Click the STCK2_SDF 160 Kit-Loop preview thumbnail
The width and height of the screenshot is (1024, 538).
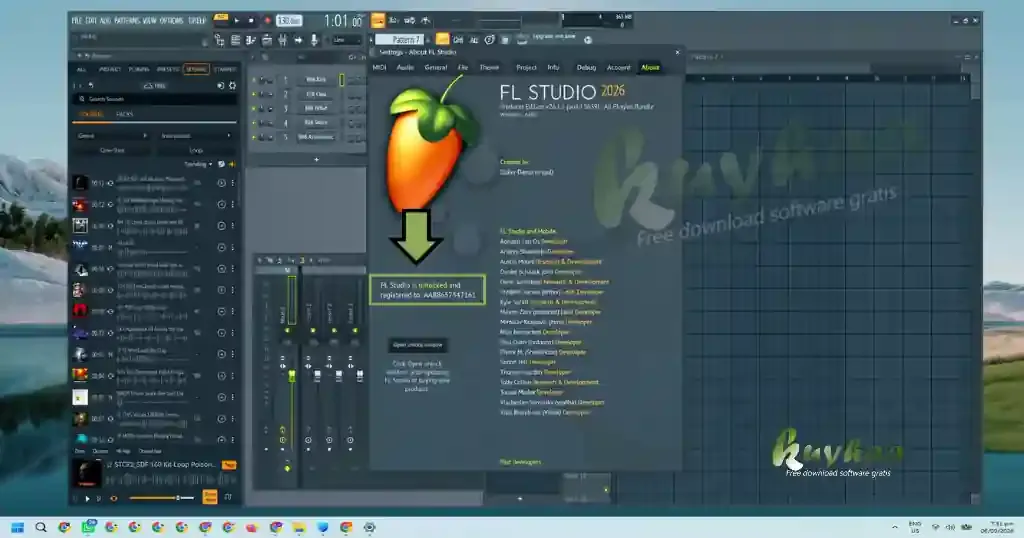[x=86, y=473]
